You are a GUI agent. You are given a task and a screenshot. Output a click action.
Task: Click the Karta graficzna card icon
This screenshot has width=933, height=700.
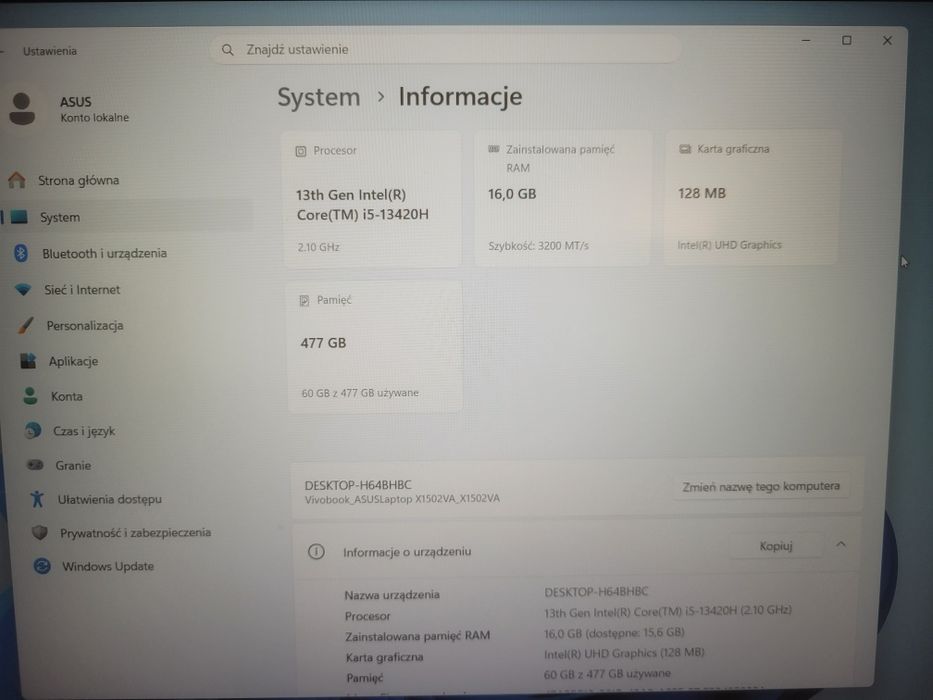click(x=685, y=149)
